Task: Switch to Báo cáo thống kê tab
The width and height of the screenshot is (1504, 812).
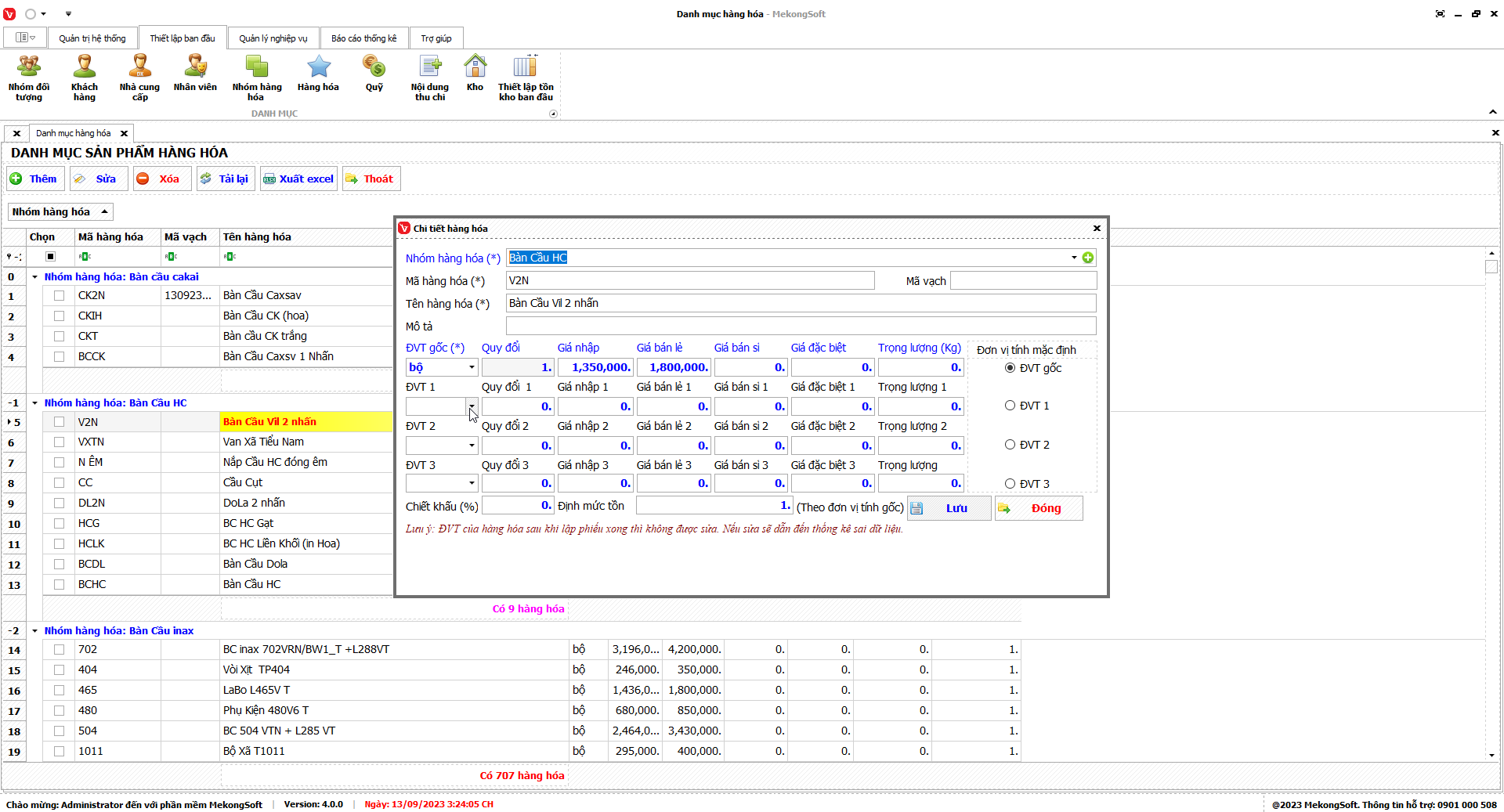Action: 363,38
